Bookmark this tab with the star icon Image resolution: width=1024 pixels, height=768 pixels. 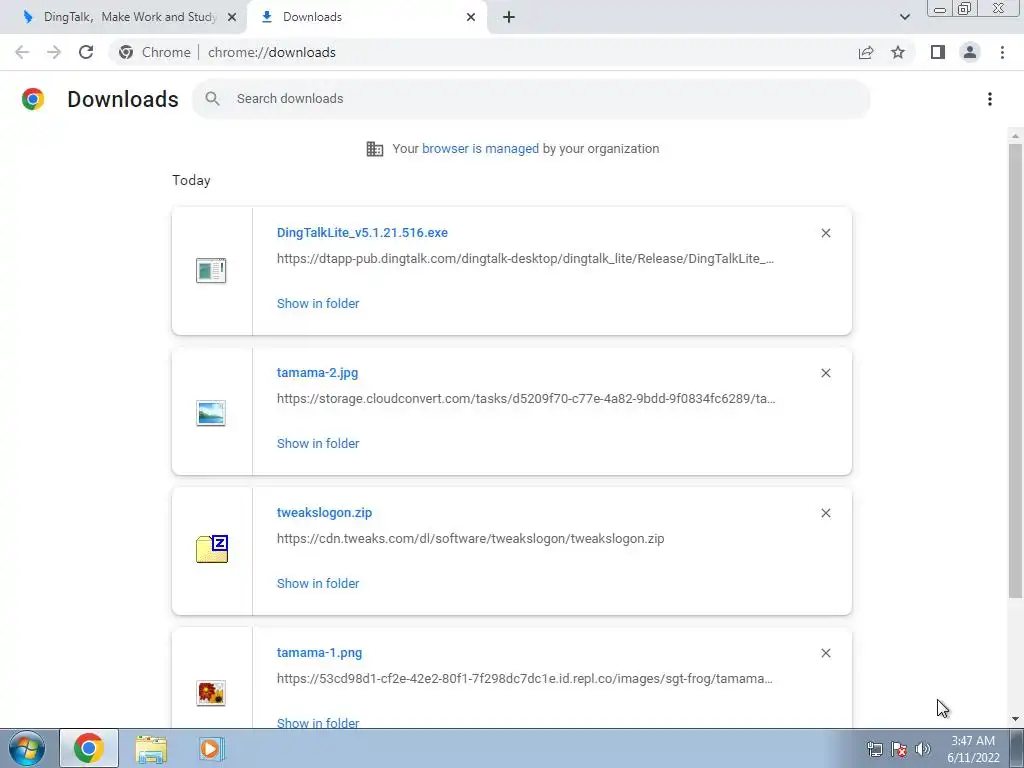(x=898, y=52)
